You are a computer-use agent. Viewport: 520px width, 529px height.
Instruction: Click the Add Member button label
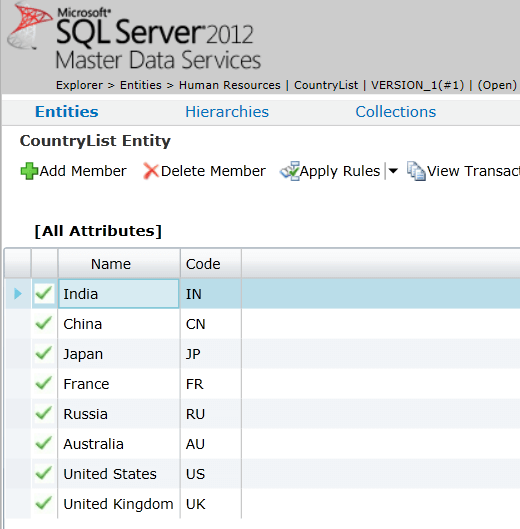83,171
